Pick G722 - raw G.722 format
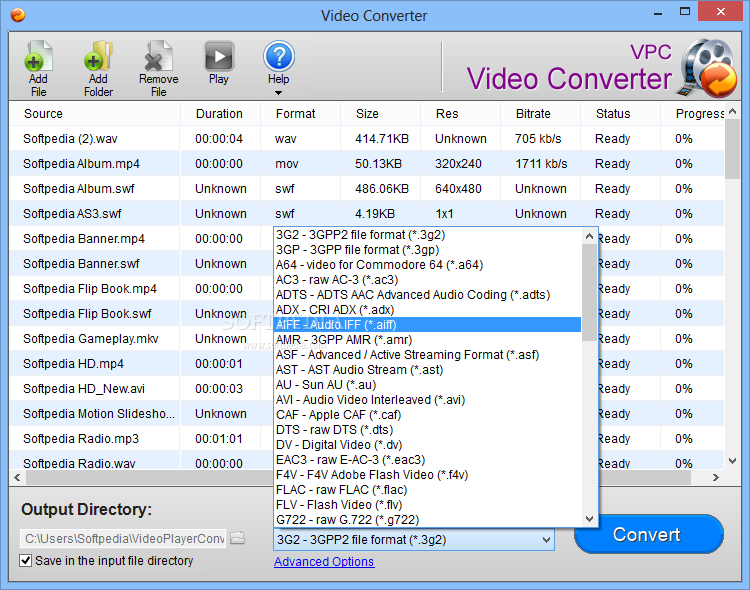 pos(428,520)
